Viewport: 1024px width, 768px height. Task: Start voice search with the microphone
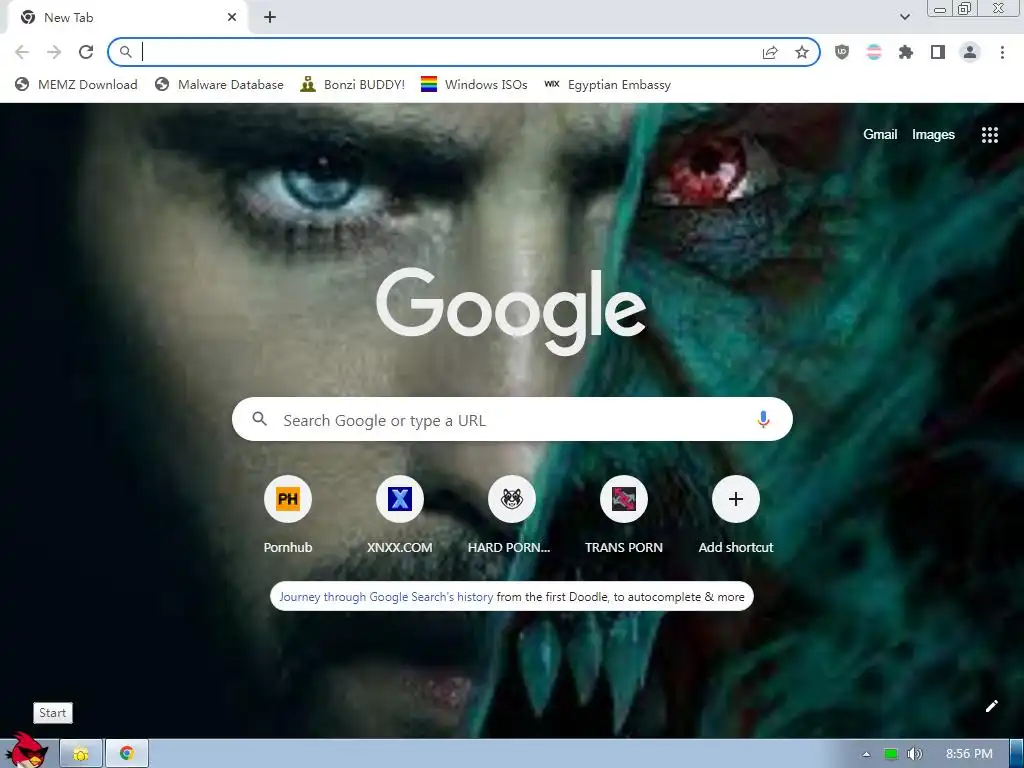(763, 419)
